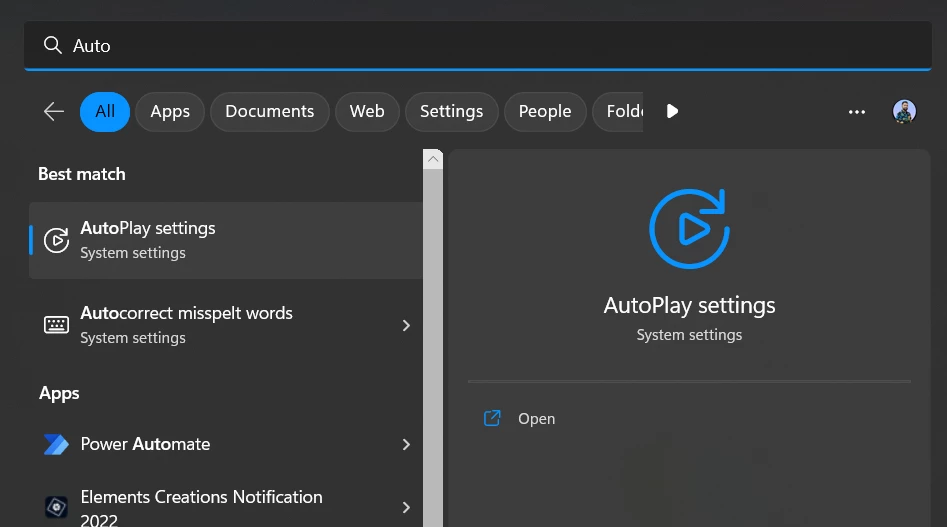Click the results scrollbar up arrow
Image resolution: width=947 pixels, height=527 pixels.
click(433, 159)
